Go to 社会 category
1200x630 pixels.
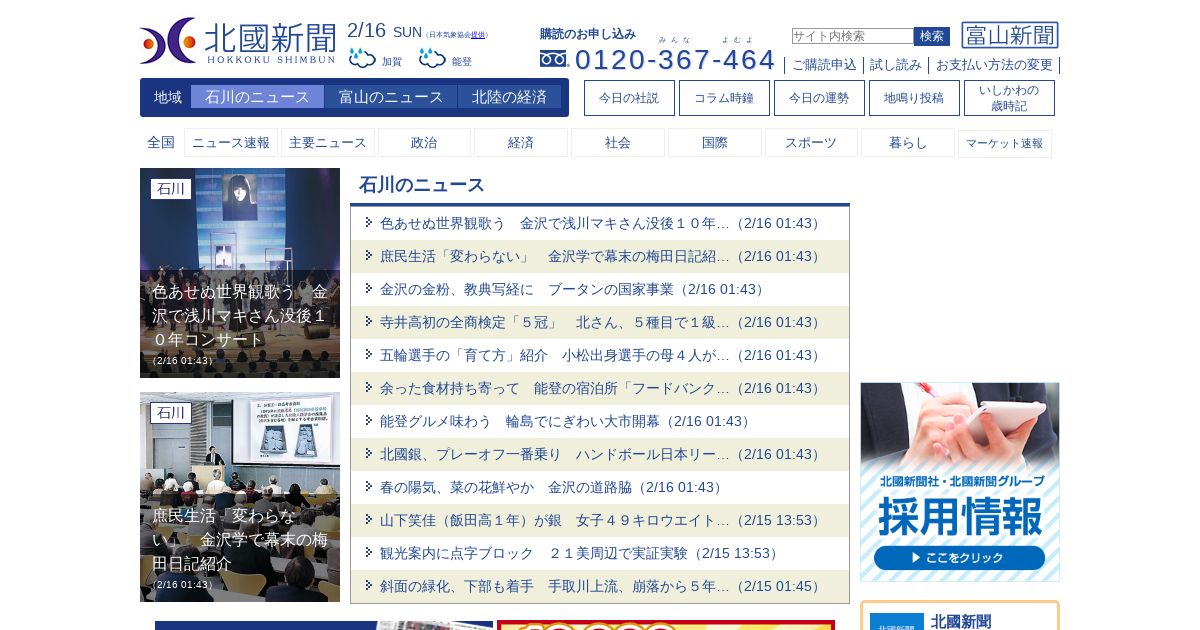(618, 143)
